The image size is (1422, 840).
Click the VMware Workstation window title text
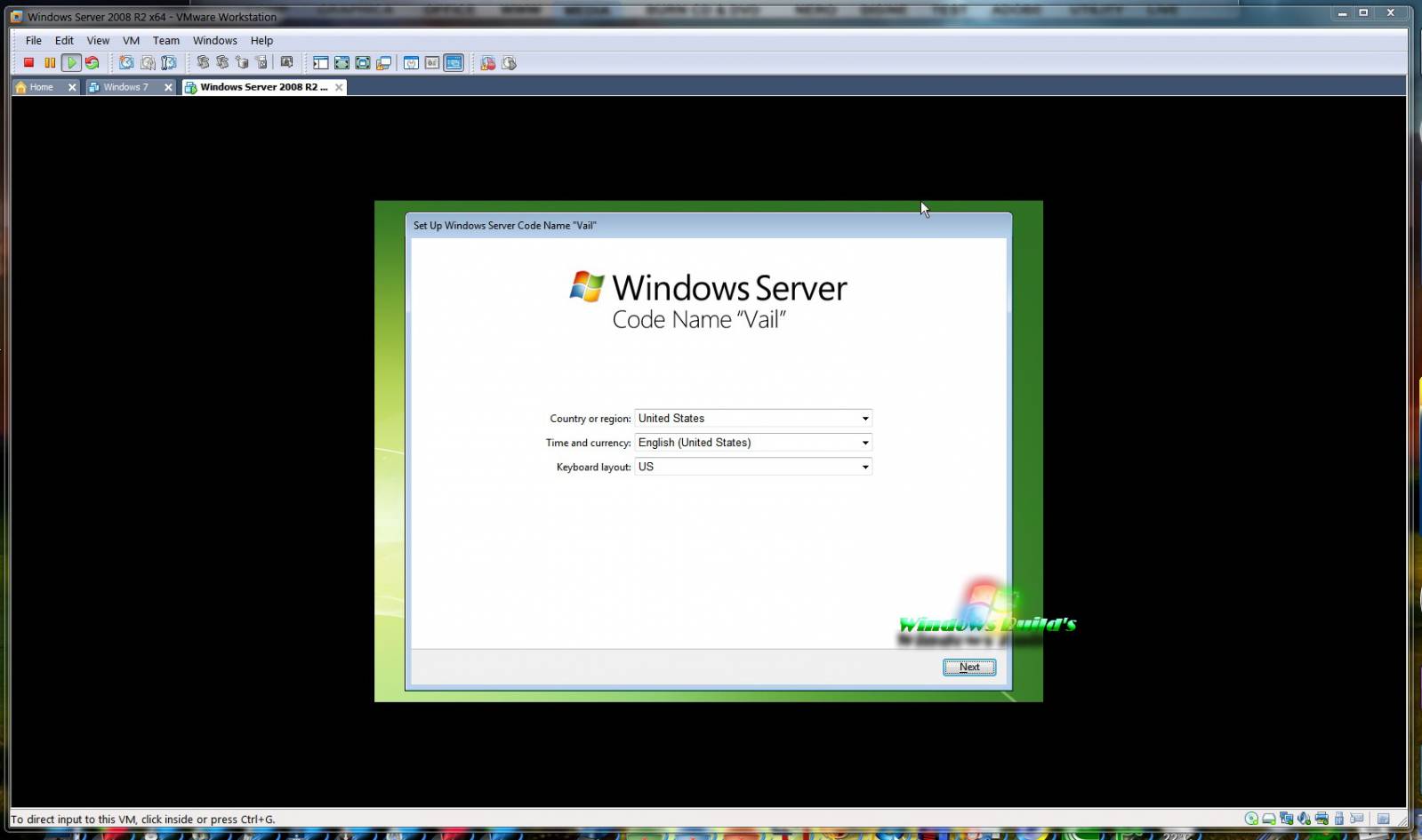point(152,17)
